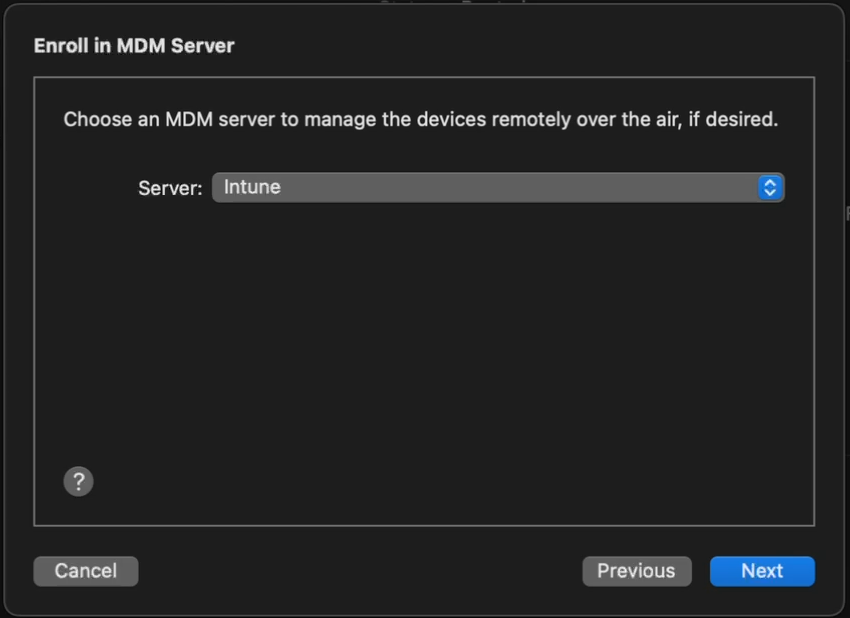This screenshot has width=850, height=618.
Task: Go back with the Previous button
Action: pos(636,571)
